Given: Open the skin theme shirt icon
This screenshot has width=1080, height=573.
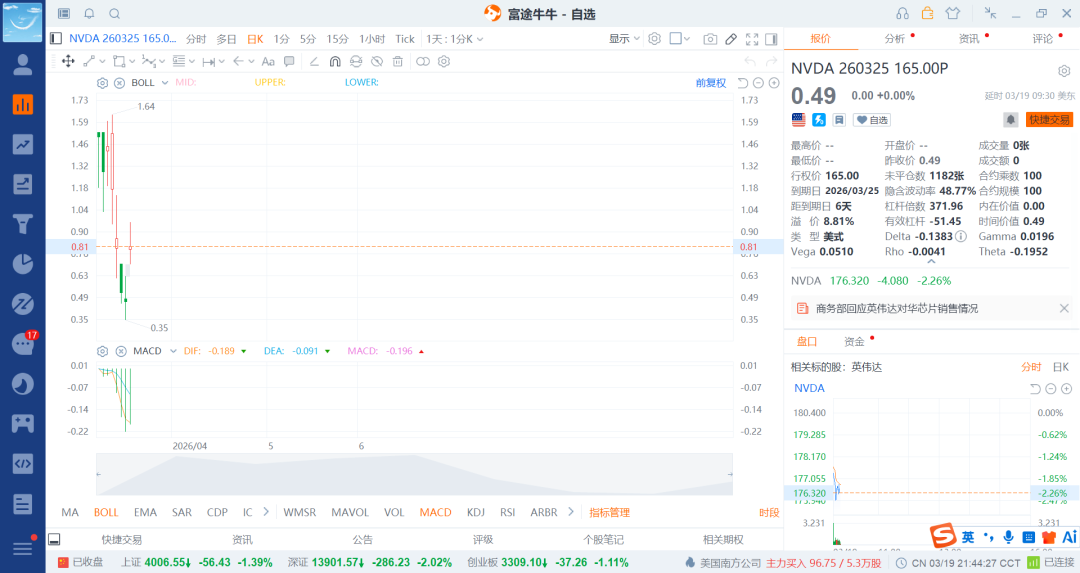Looking at the screenshot, I should pos(953,13).
